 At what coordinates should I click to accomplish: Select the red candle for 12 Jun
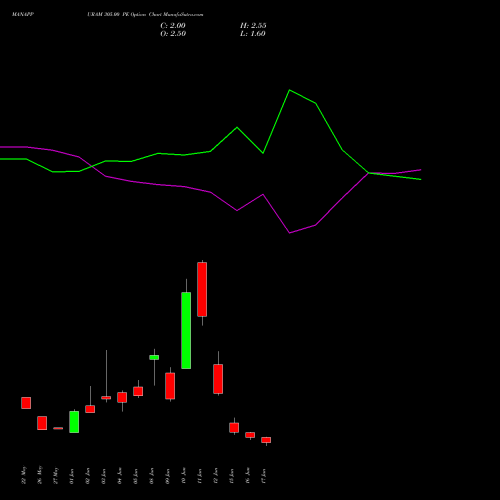coord(218,379)
